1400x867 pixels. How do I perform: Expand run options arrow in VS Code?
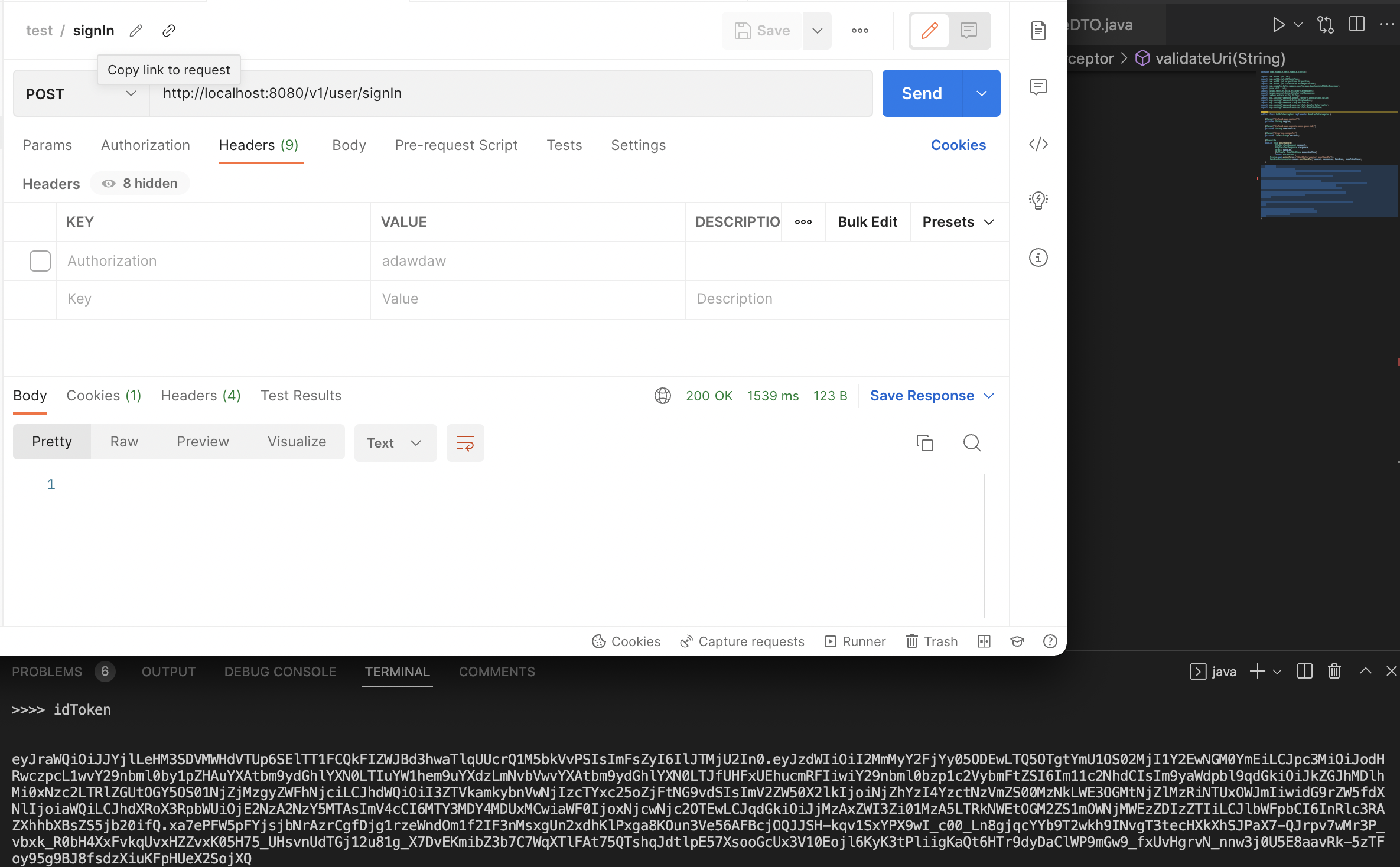pos(1298,25)
